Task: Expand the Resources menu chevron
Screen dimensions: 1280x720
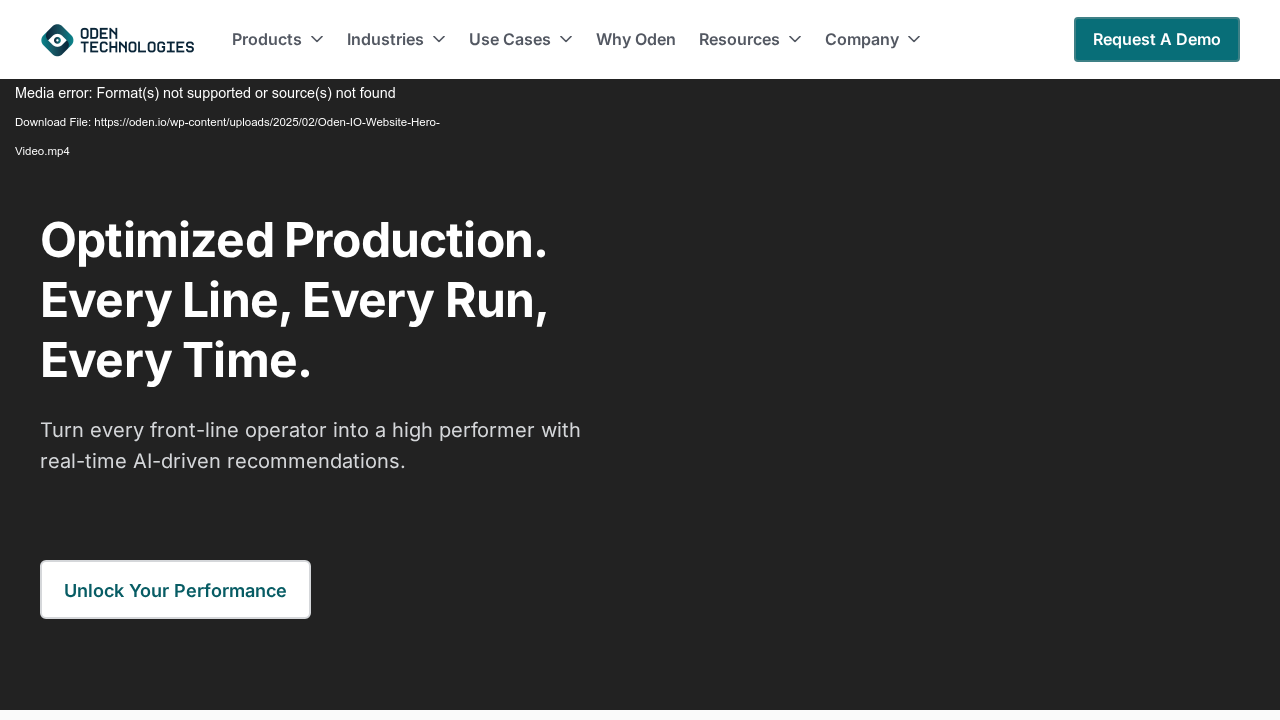Action: click(795, 38)
